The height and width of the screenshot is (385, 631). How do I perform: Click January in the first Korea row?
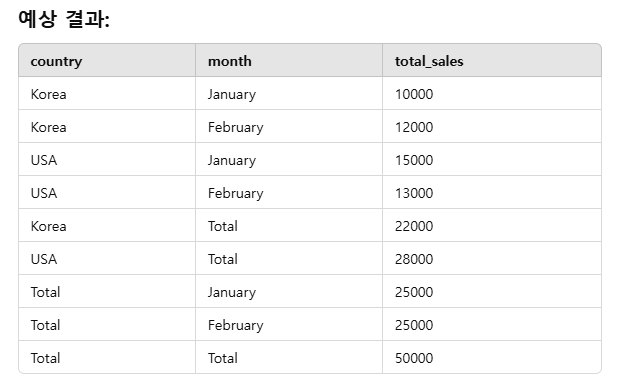click(232, 95)
